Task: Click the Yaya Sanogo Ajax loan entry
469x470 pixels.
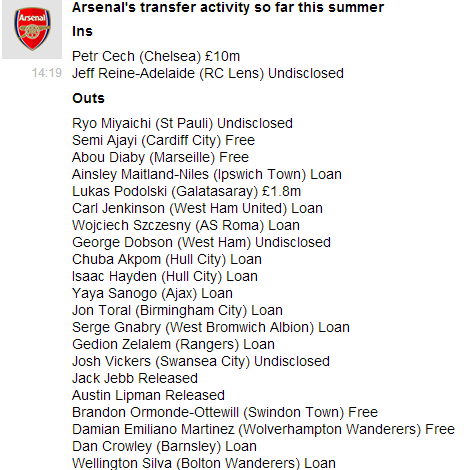Action: click(152, 293)
